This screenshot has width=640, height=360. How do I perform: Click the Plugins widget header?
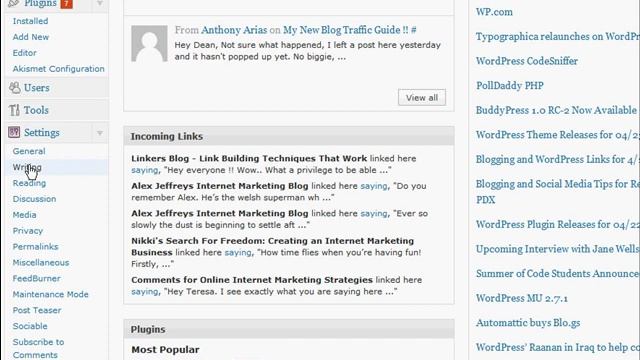coord(289,329)
